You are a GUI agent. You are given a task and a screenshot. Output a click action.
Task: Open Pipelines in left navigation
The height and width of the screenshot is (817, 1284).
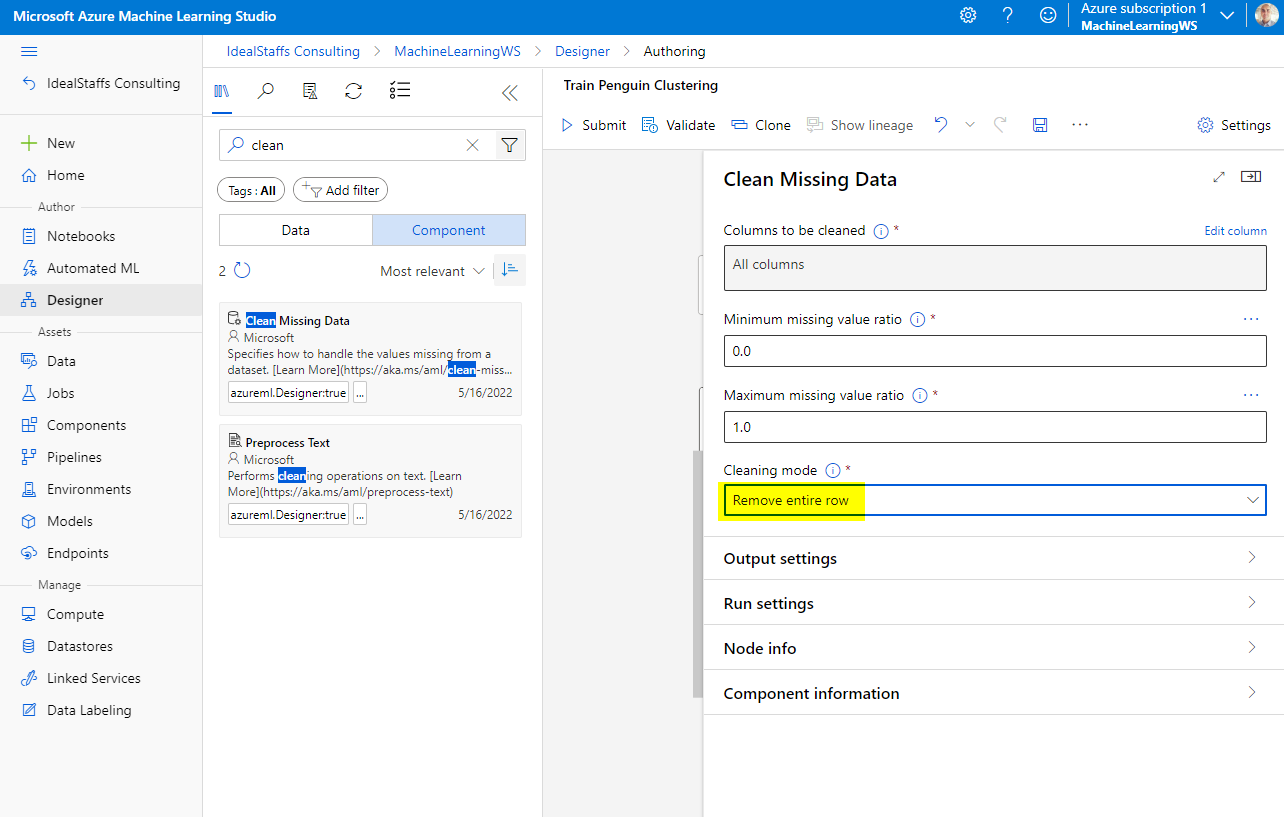point(74,457)
